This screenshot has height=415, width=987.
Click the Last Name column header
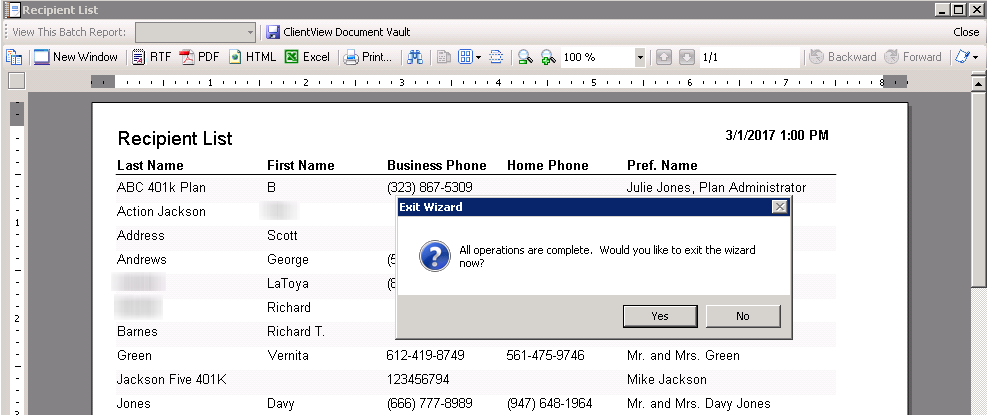click(150, 166)
